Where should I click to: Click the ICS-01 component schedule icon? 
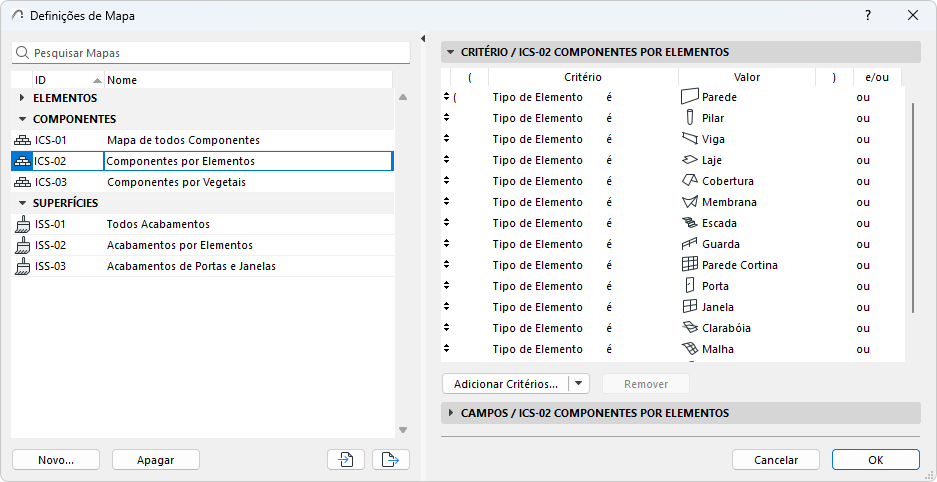click(x=21, y=140)
